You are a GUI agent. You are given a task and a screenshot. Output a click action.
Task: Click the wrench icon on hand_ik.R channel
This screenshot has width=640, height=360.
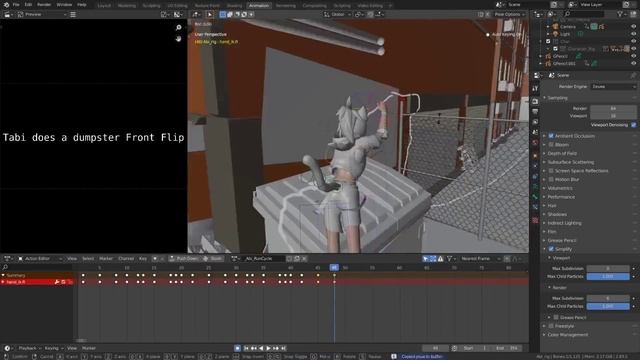(x=57, y=282)
